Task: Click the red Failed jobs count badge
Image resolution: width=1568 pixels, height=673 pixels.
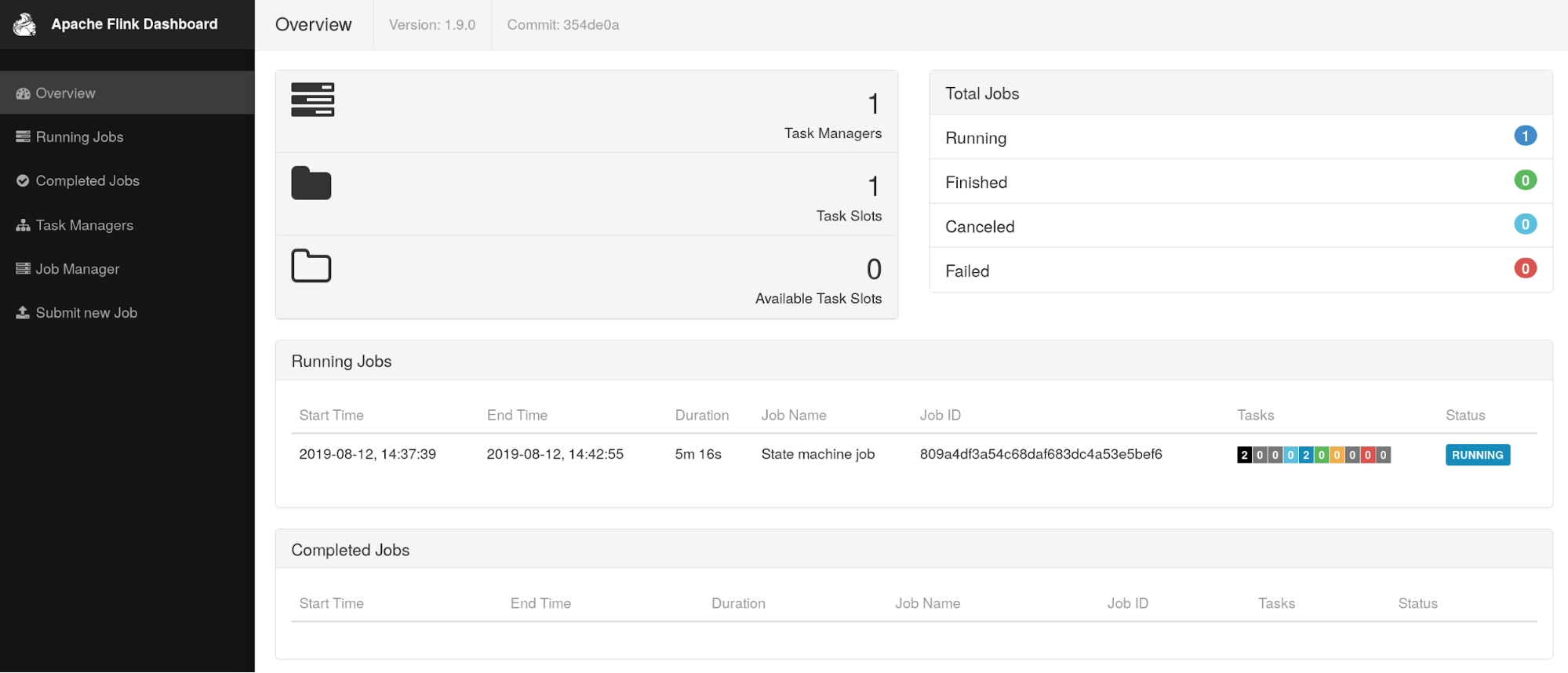Action: [1525, 269]
